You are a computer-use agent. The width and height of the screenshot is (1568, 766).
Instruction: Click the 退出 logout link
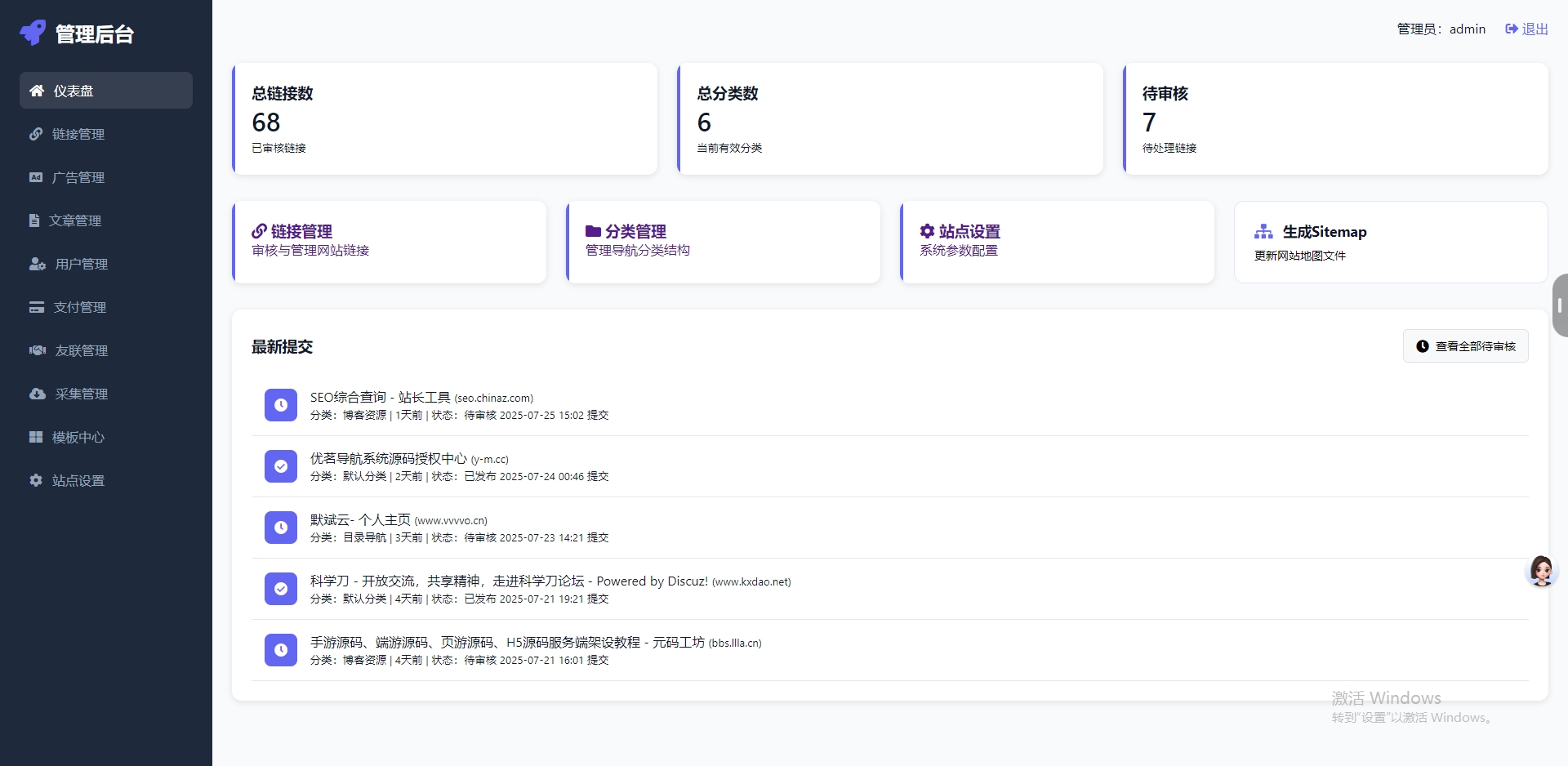pos(1526,29)
